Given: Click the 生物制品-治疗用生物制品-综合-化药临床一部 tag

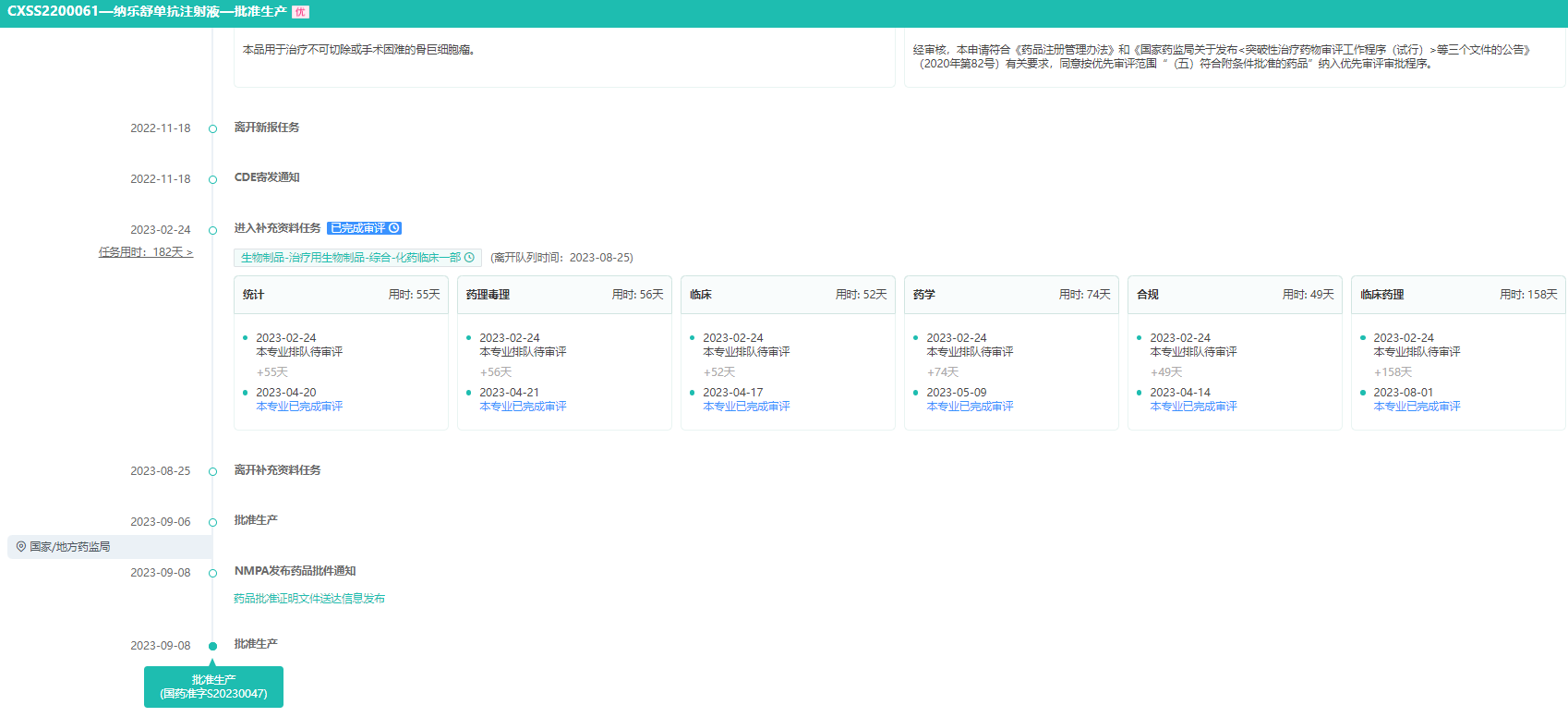Looking at the screenshot, I should 351,258.
